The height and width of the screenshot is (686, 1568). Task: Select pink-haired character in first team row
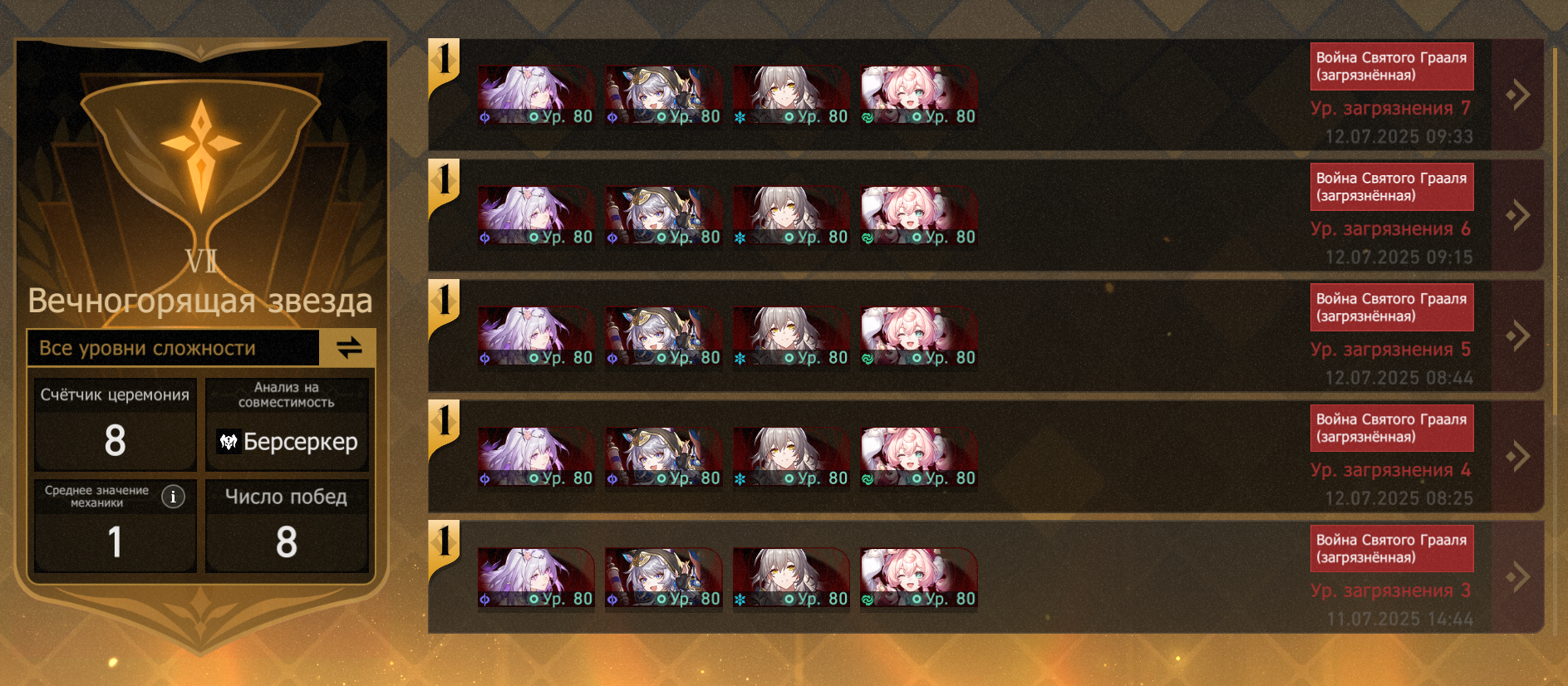tap(919, 96)
